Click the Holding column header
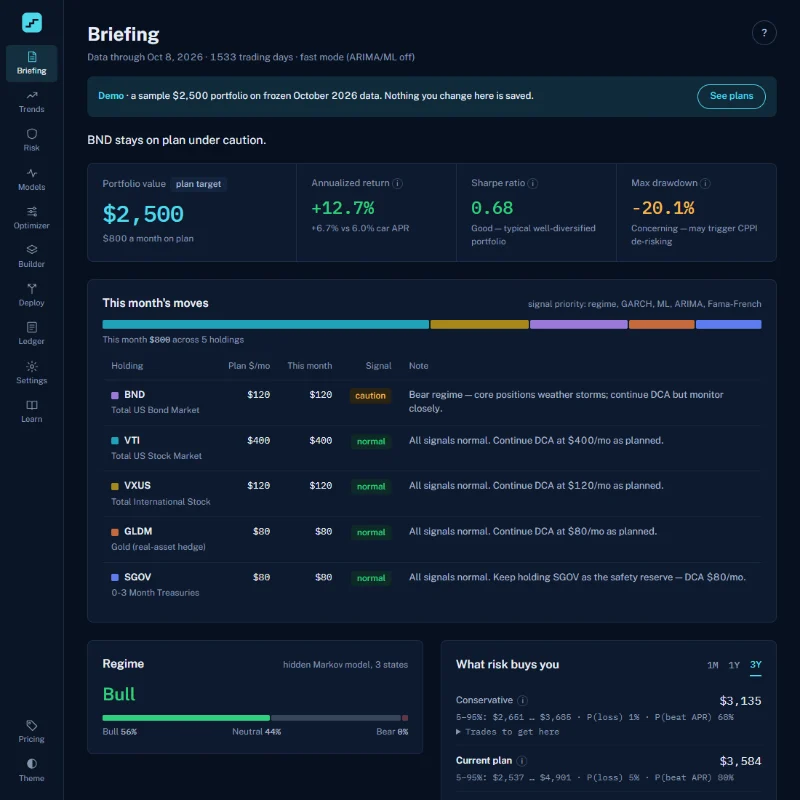This screenshot has height=800, width=800. click(127, 366)
